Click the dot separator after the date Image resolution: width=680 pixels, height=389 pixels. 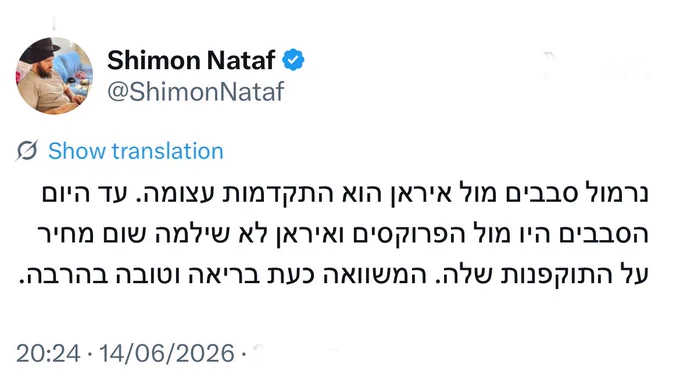pyautogui.click(x=244, y=354)
